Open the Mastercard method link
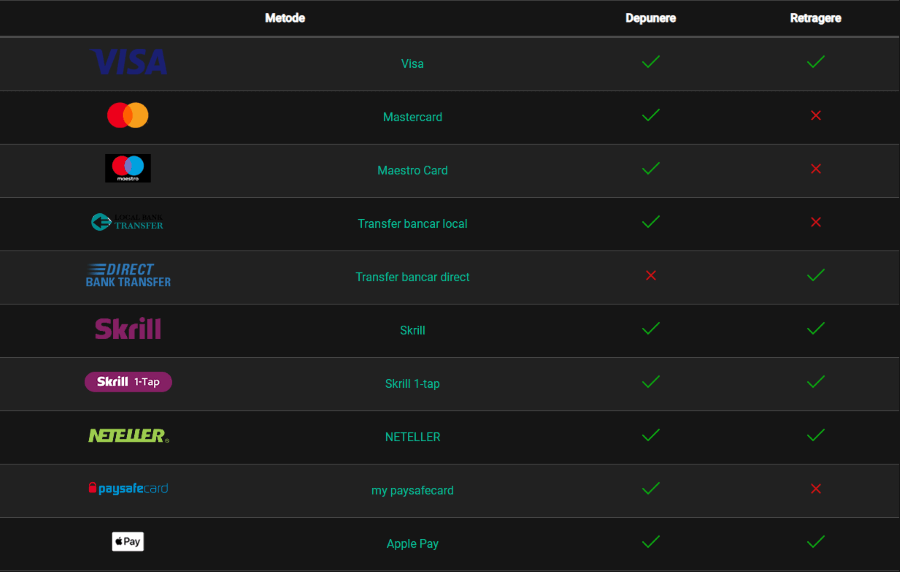The image size is (900, 572). [413, 117]
